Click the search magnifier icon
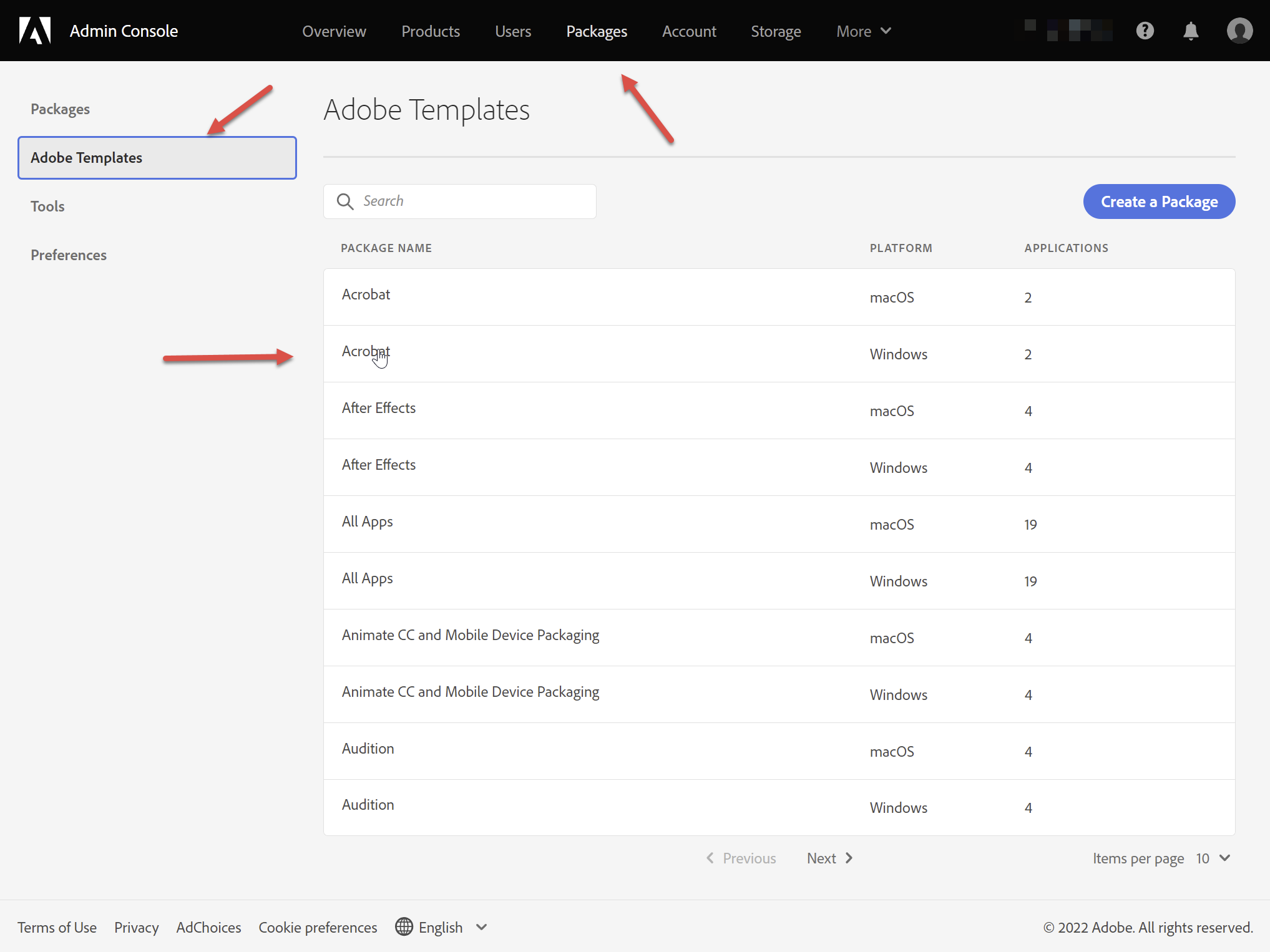This screenshot has width=1270, height=952. point(345,201)
